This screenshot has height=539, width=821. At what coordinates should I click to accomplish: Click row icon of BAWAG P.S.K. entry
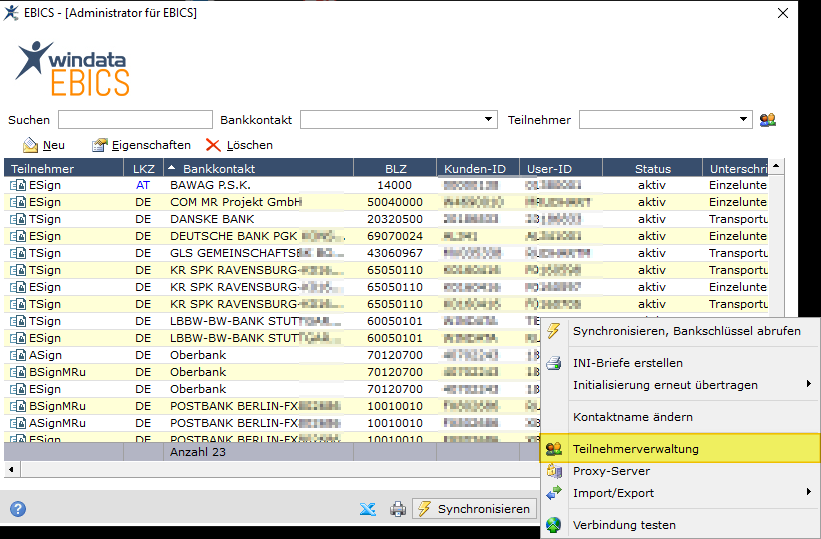[18, 185]
